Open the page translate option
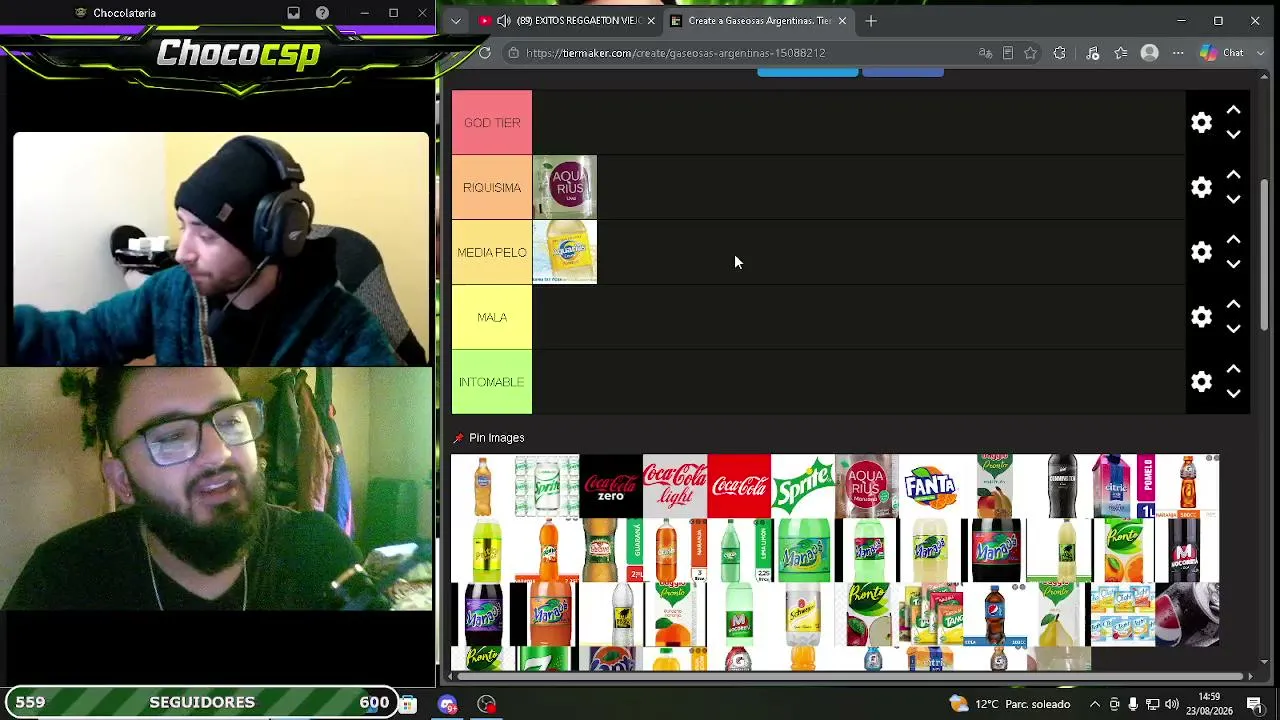The width and height of the screenshot is (1280, 720). (985, 53)
